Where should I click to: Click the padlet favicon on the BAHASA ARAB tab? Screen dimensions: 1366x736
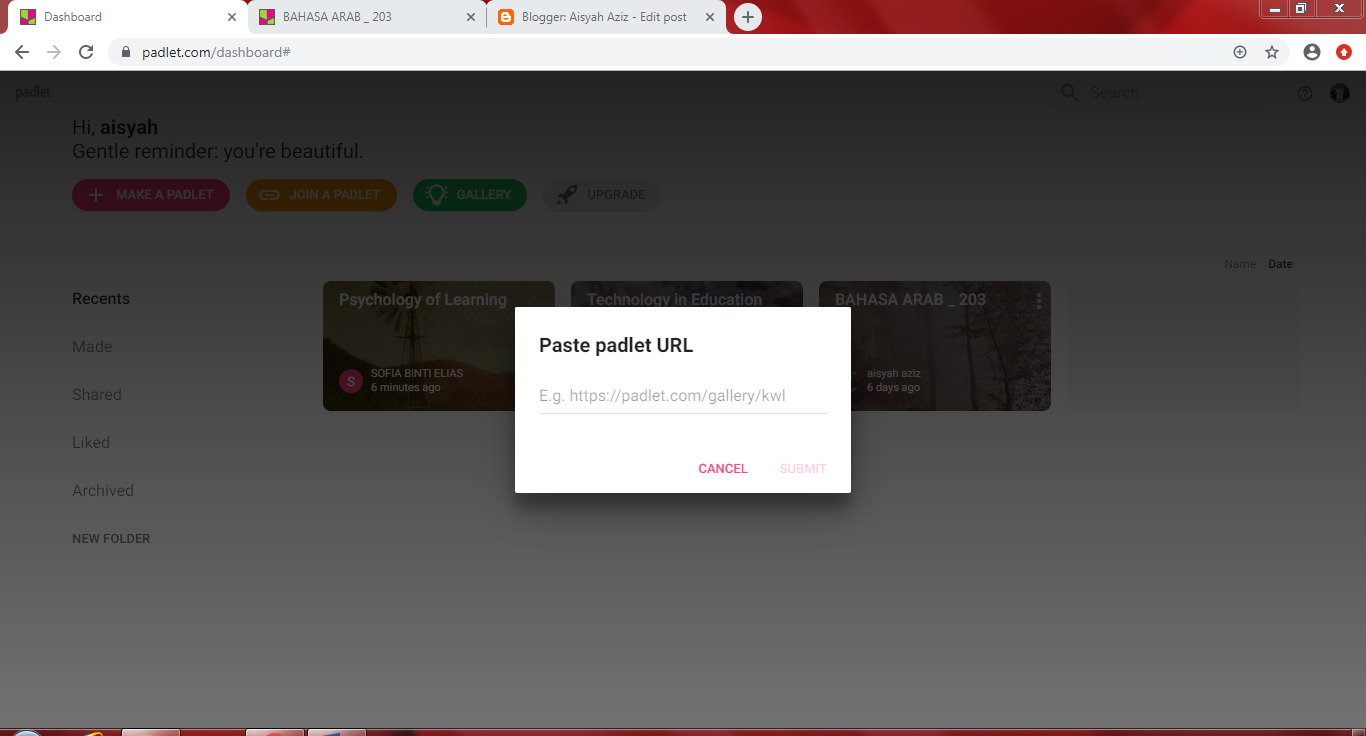coord(267,17)
